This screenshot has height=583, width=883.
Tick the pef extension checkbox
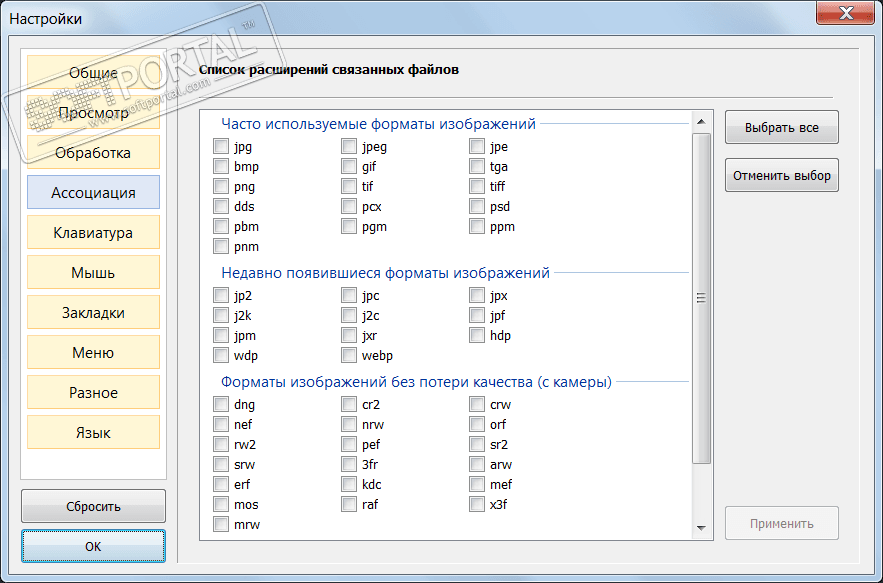click(x=349, y=444)
